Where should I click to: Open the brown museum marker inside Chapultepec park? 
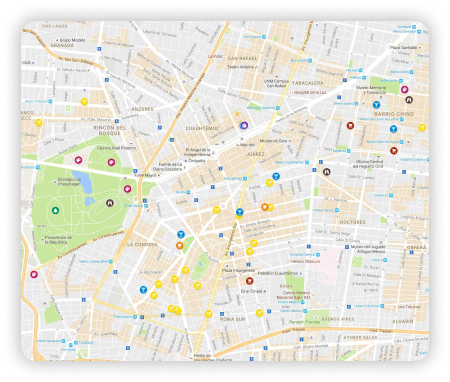point(110,203)
